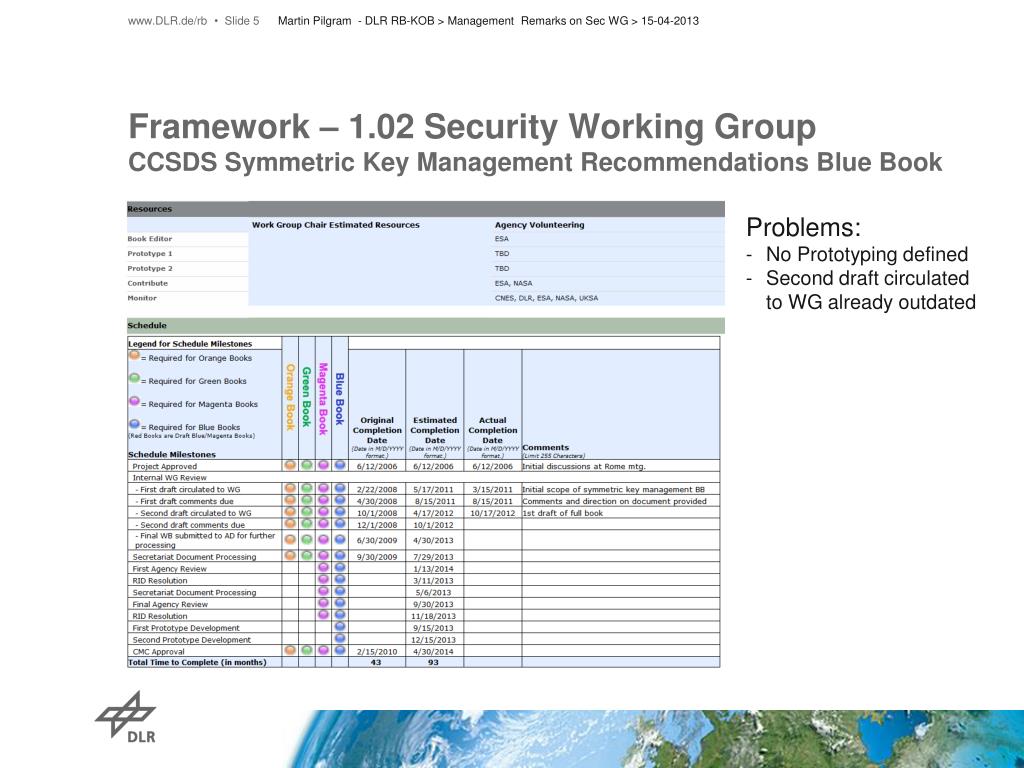Click the DLR logo at the slide's corner
This screenshot has width=1024, height=768.
click(x=125, y=717)
